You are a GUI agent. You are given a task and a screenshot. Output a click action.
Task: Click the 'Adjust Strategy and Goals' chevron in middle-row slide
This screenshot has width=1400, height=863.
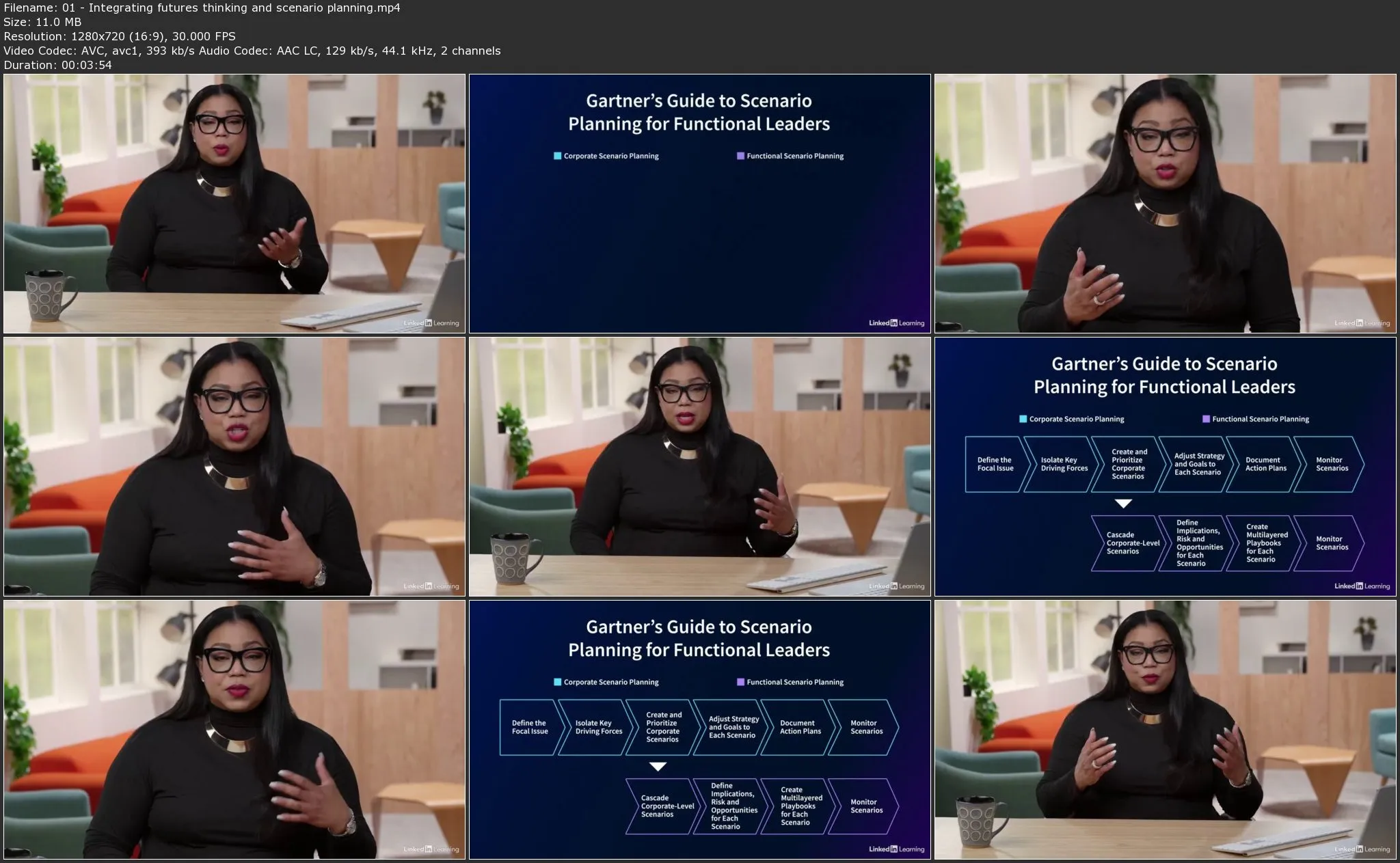click(x=1199, y=465)
